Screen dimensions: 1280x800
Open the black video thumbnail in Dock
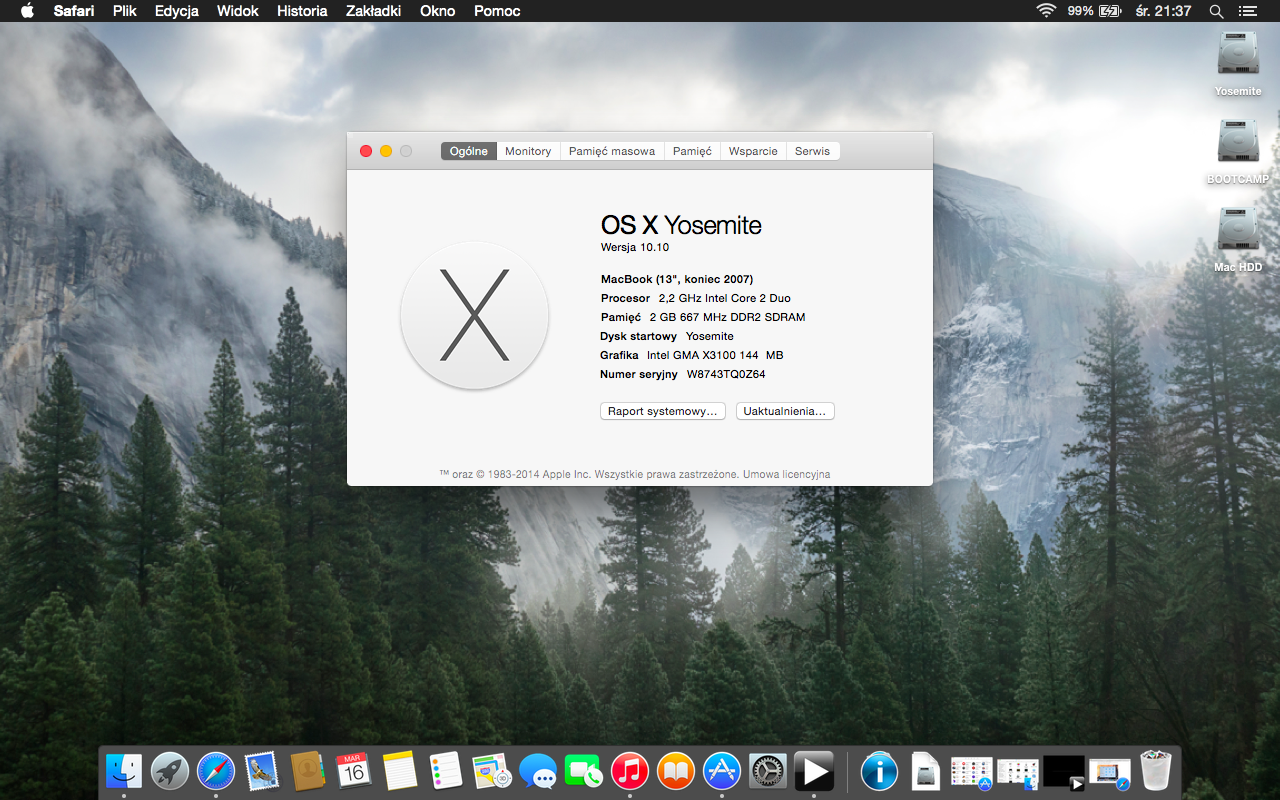point(1064,771)
